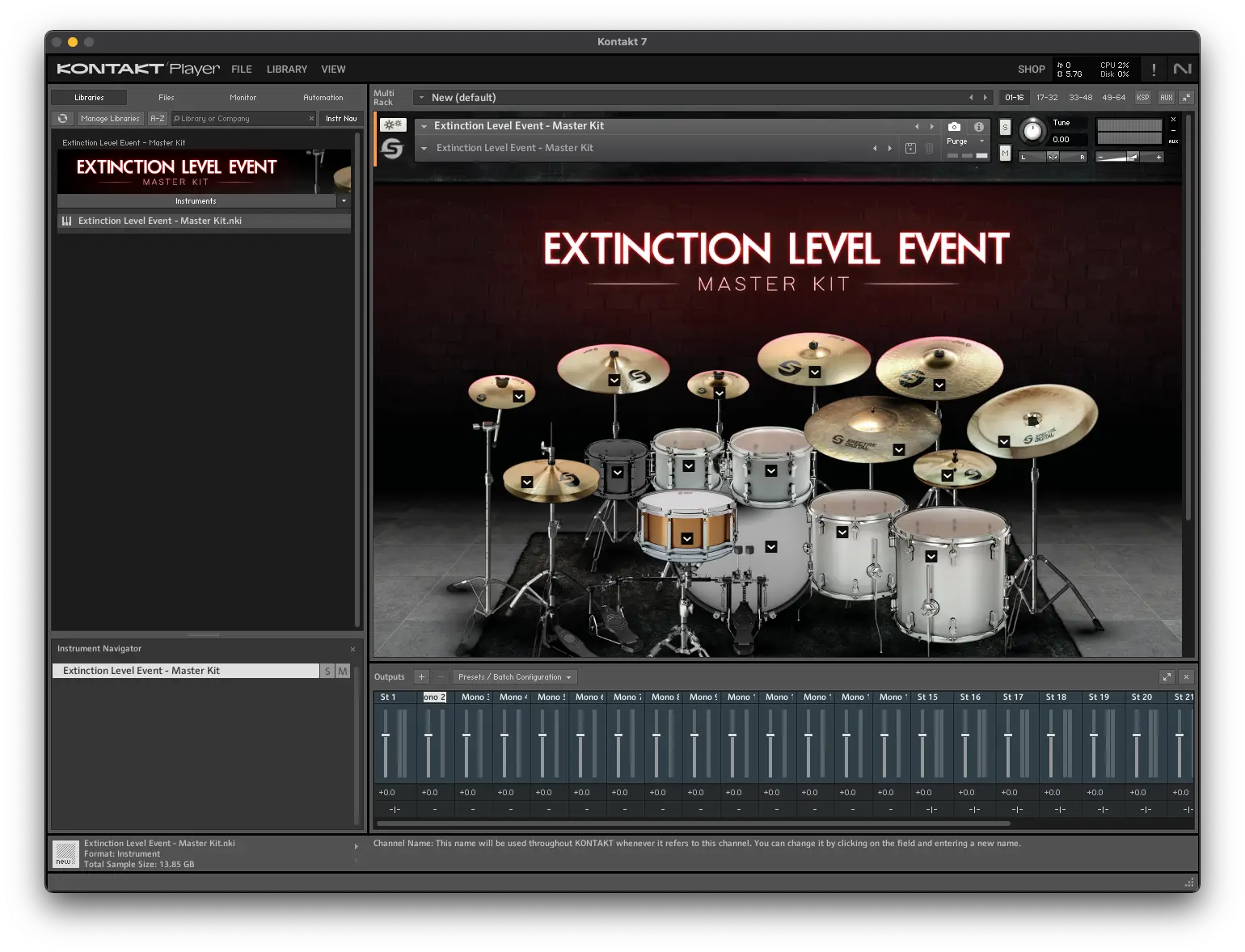Open the hi-hat cymbal dropdown
Screen dimensions: 1245x952
527,482
